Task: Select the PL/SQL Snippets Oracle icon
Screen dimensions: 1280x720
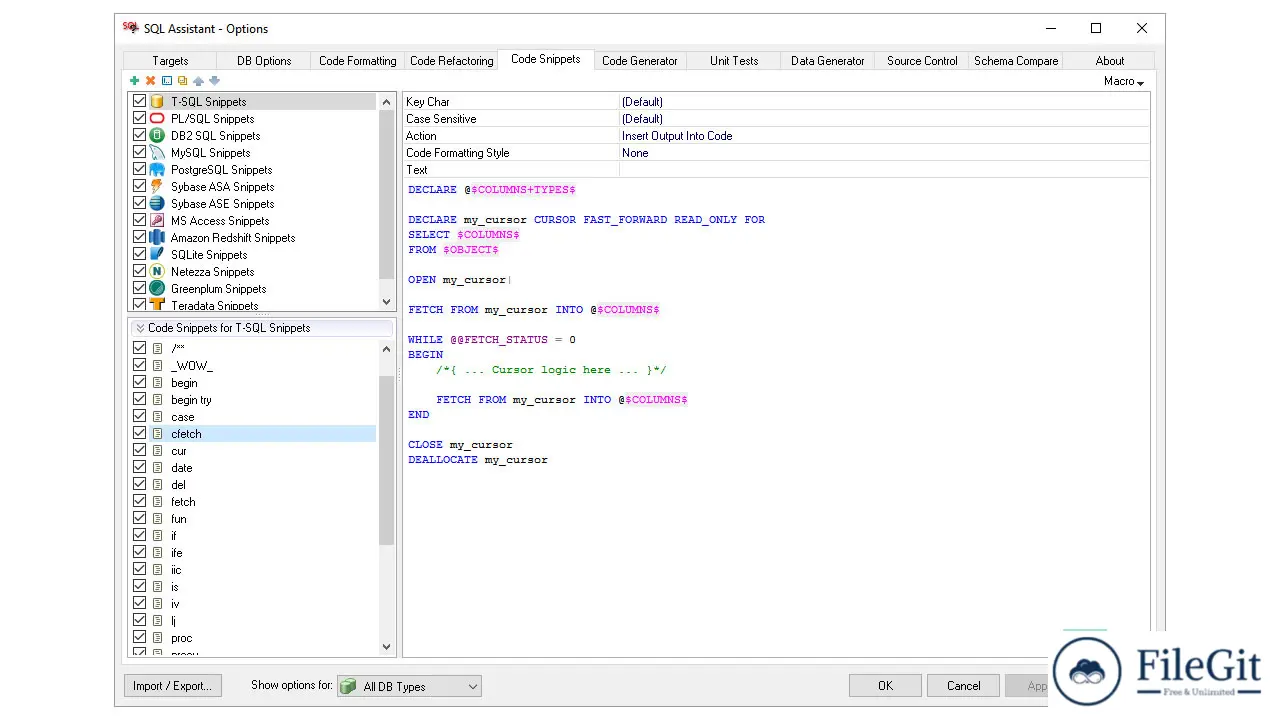Action: (157, 119)
